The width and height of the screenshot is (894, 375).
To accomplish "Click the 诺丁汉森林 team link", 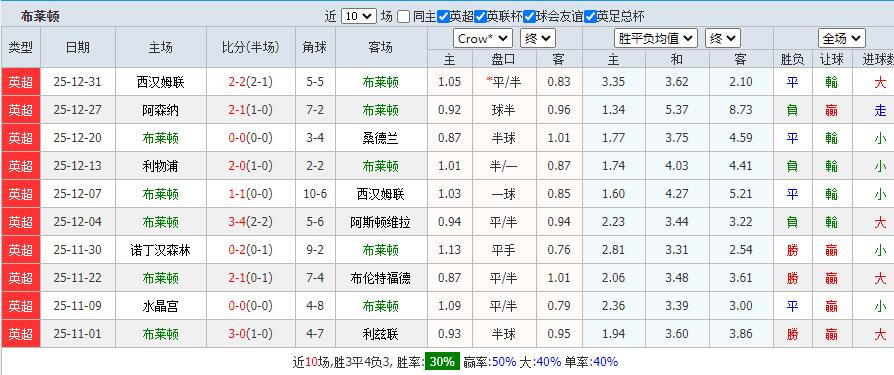I will [160, 250].
